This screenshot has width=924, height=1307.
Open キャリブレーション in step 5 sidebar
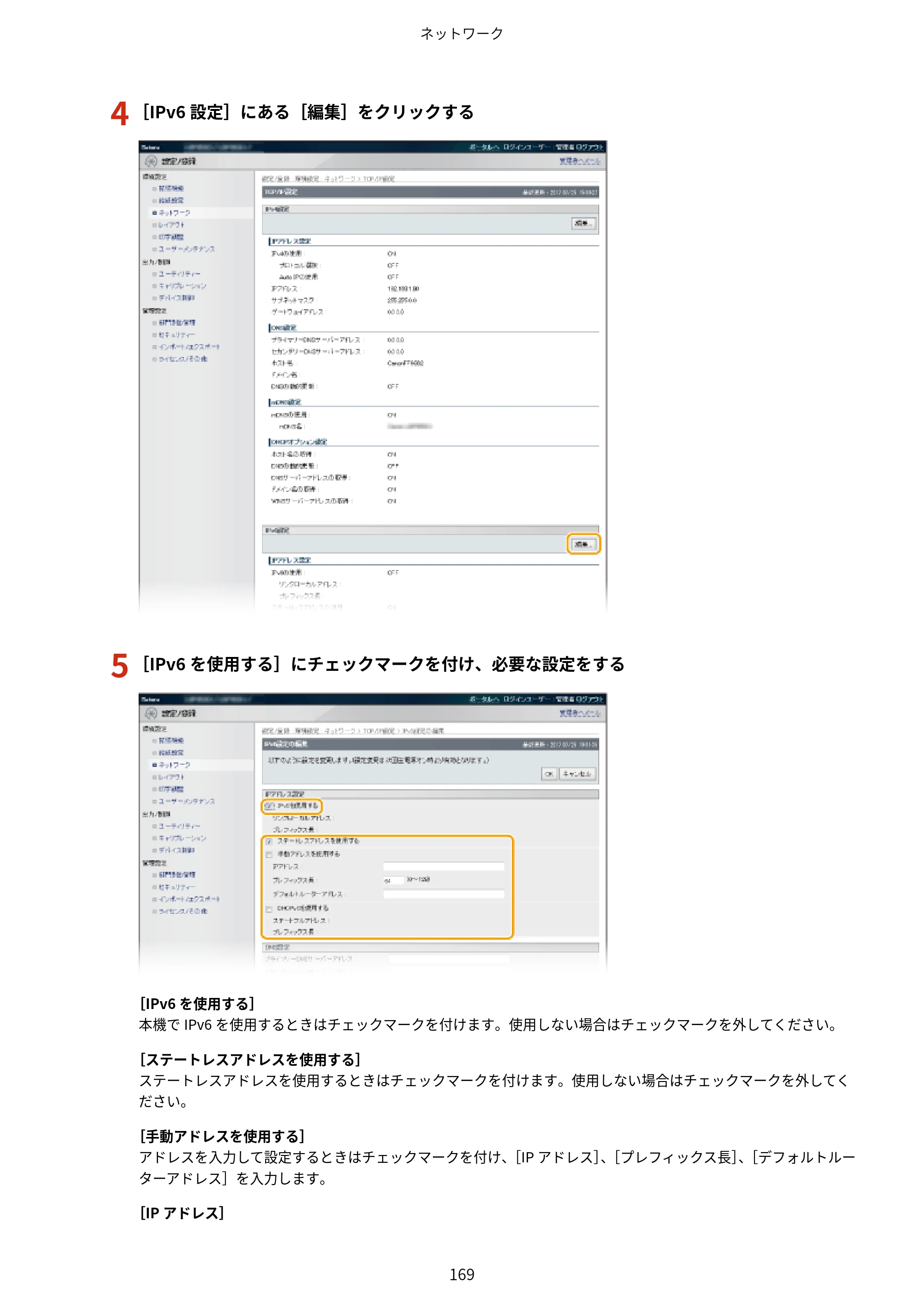182,838
